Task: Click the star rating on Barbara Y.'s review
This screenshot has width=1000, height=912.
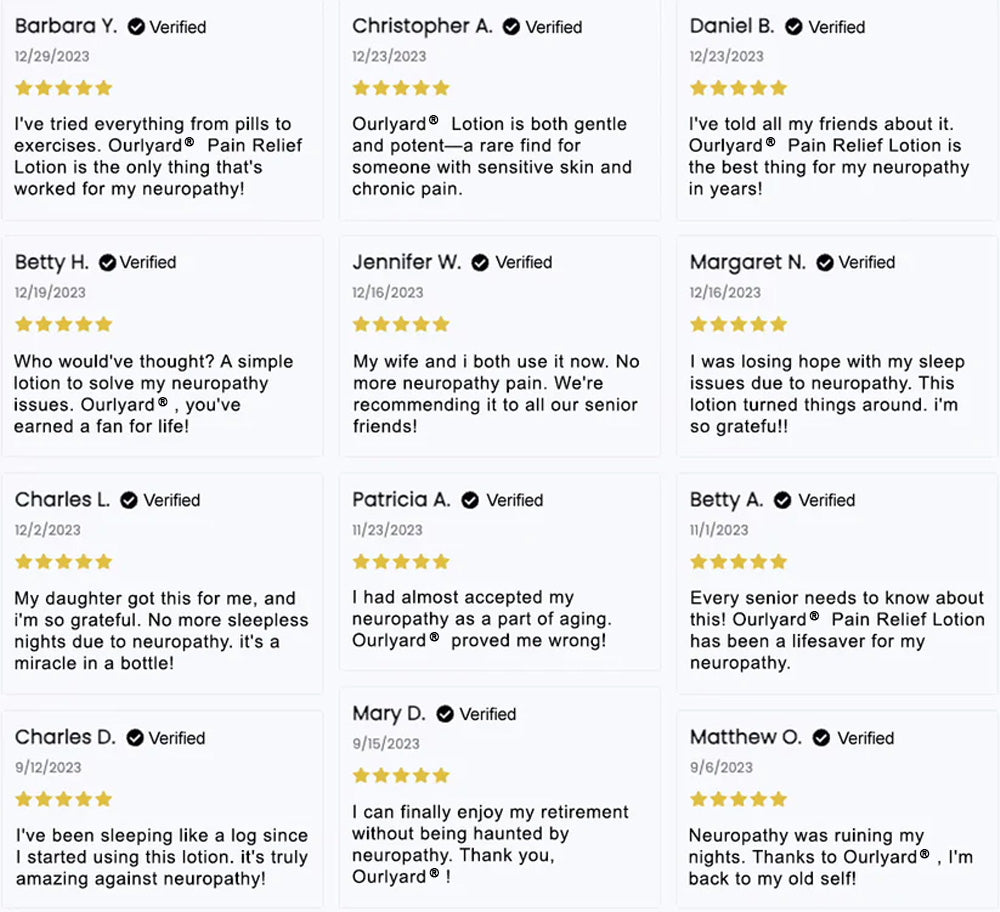Action: 64,88
